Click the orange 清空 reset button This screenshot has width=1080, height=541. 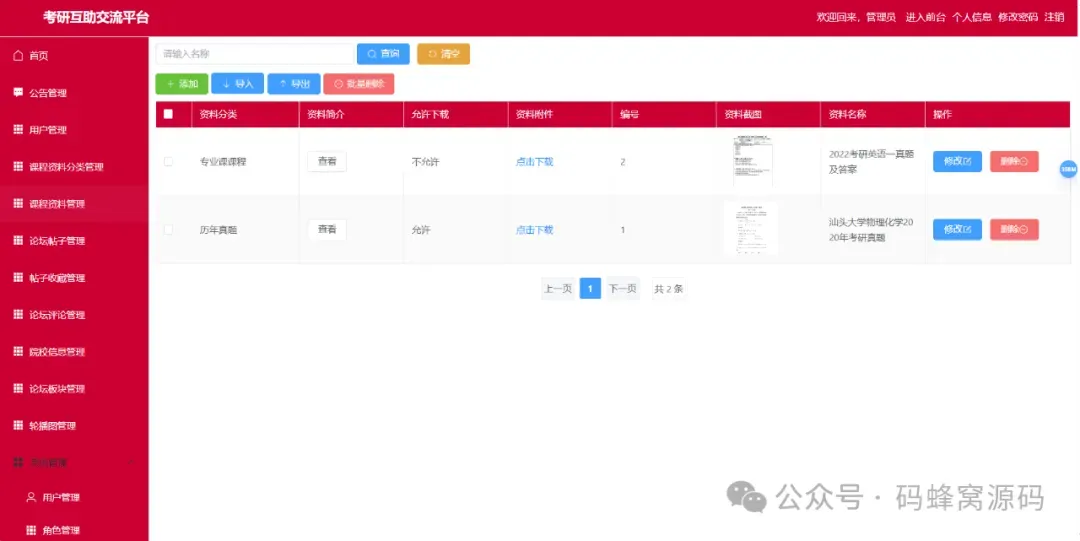point(444,54)
